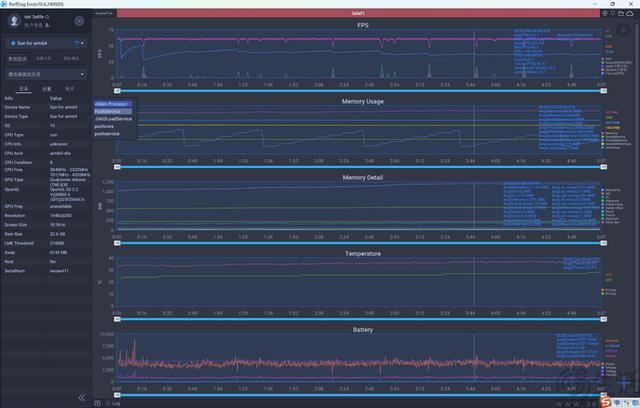Click the WiFi icon beside device name
The height and width of the screenshot is (408, 640).
[x=78, y=43]
